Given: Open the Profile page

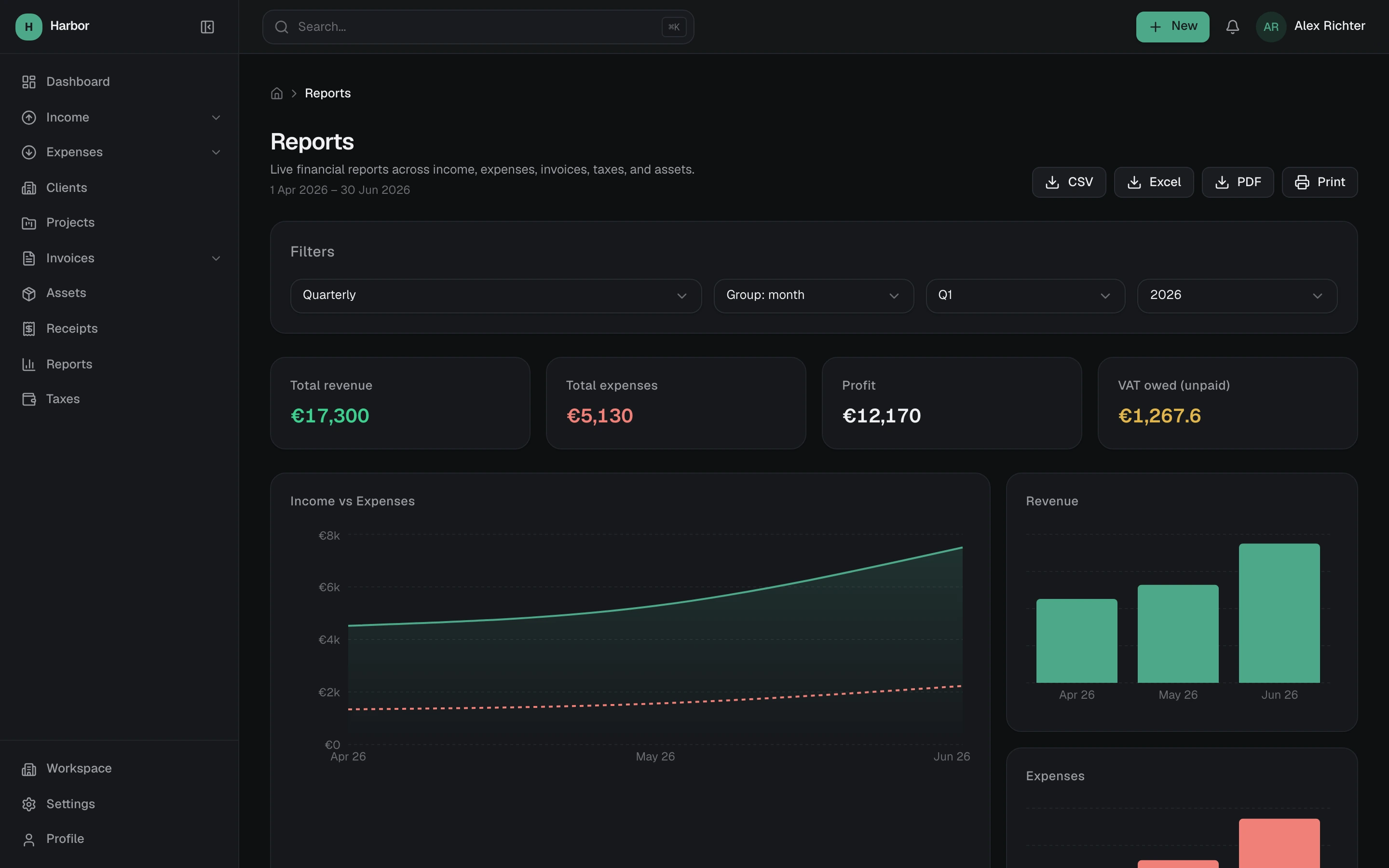Looking at the screenshot, I should pyautogui.click(x=120, y=839).
